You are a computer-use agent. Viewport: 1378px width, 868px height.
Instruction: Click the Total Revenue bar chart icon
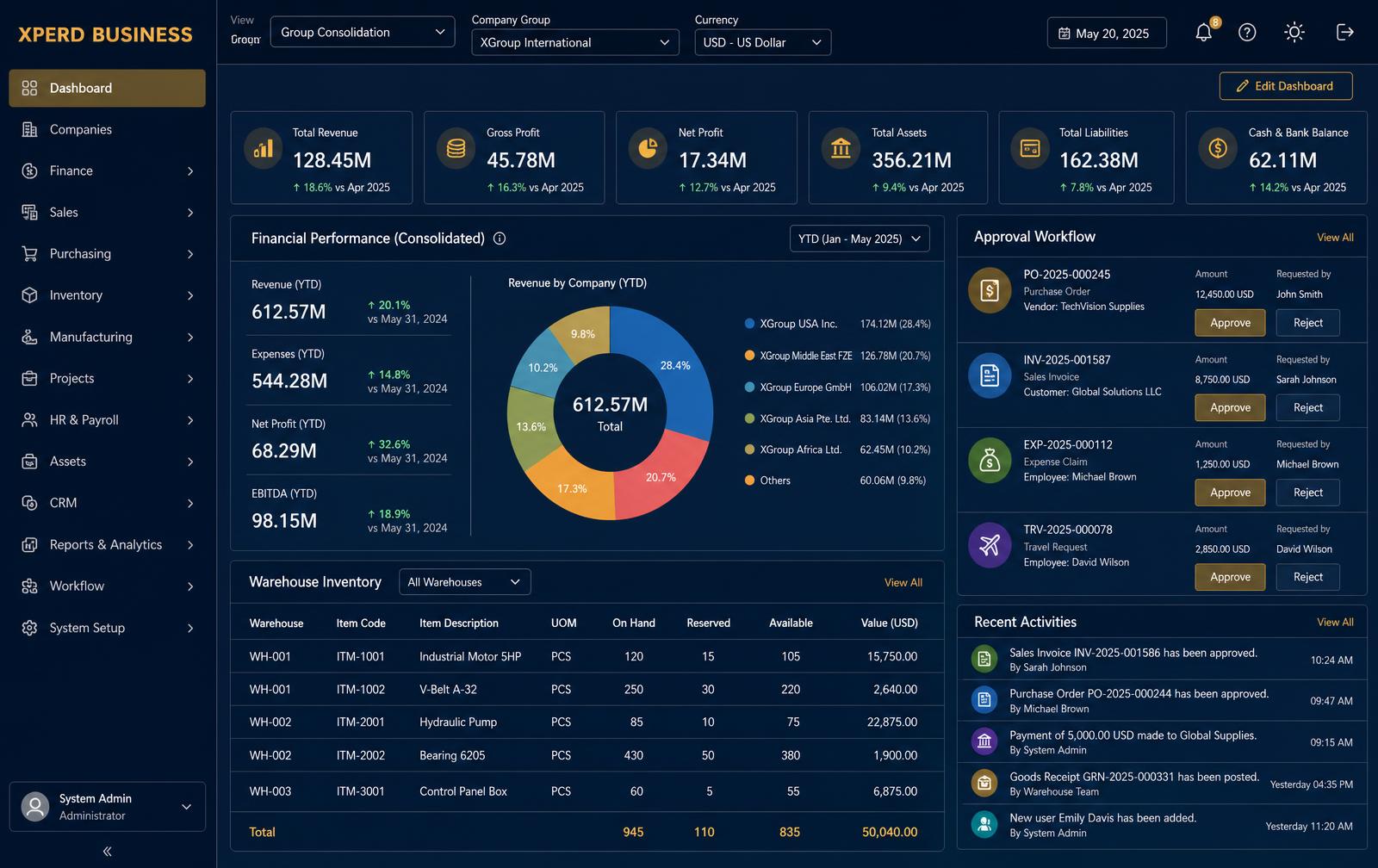264,149
